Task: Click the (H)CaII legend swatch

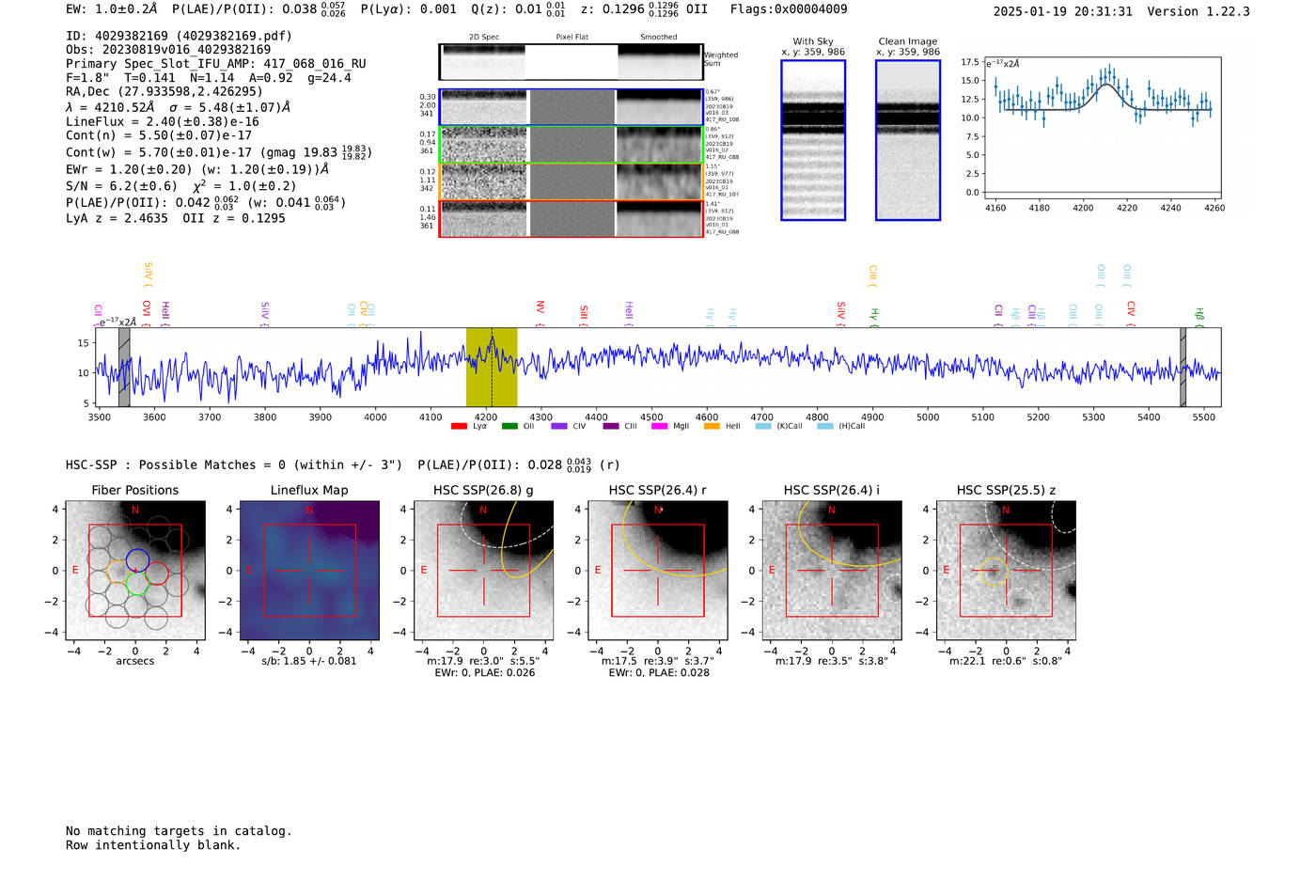Action: click(825, 426)
